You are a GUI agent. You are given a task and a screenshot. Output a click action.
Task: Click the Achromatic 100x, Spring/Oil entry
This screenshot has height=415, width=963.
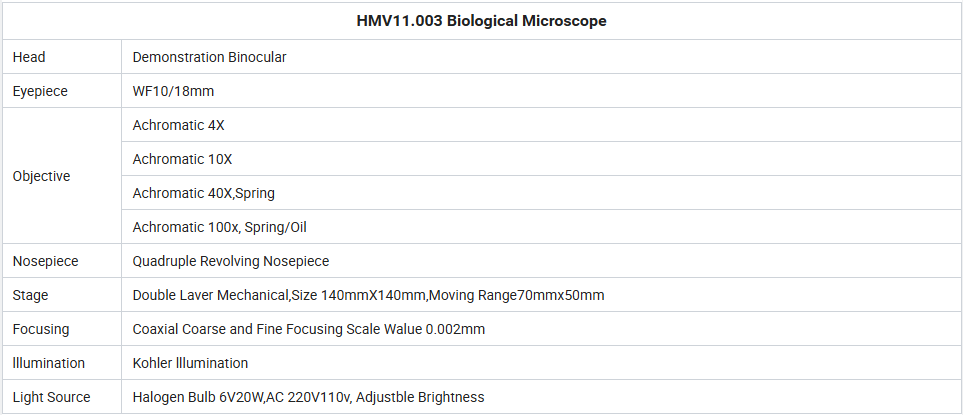pyautogui.click(x=219, y=227)
